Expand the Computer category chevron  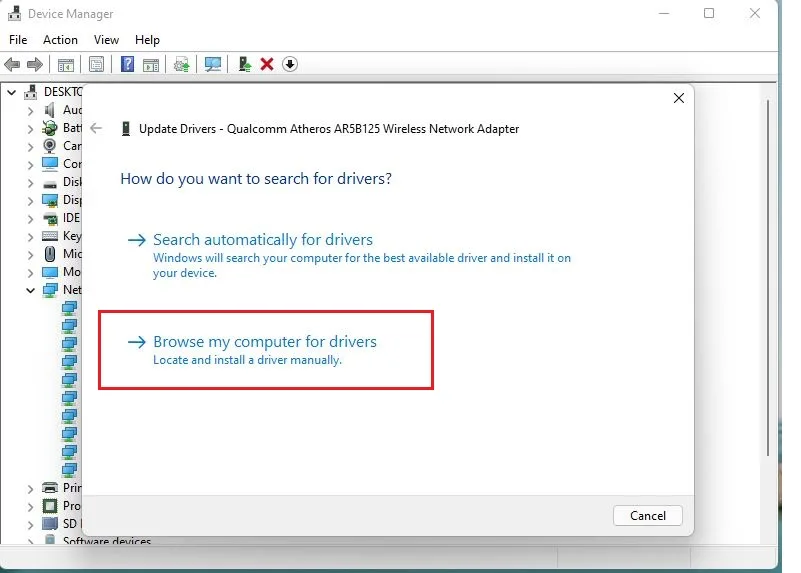point(30,164)
